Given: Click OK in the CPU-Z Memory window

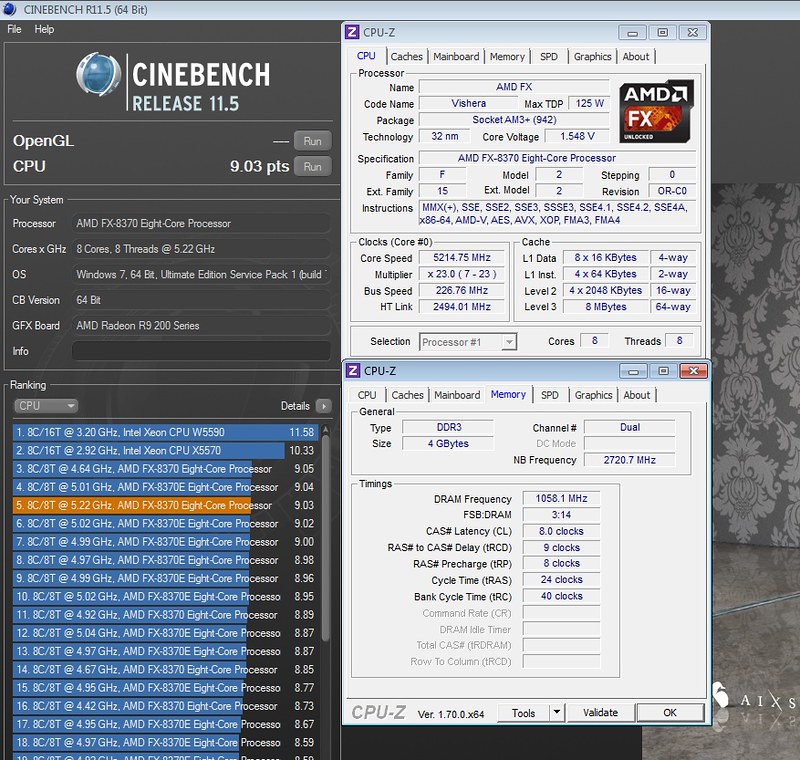Looking at the screenshot, I should pyautogui.click(x=670, y=713).
